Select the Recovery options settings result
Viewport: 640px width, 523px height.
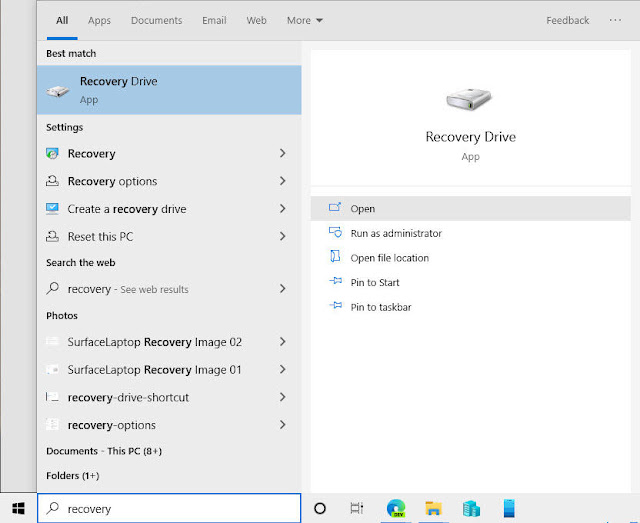tap(169, 181)
